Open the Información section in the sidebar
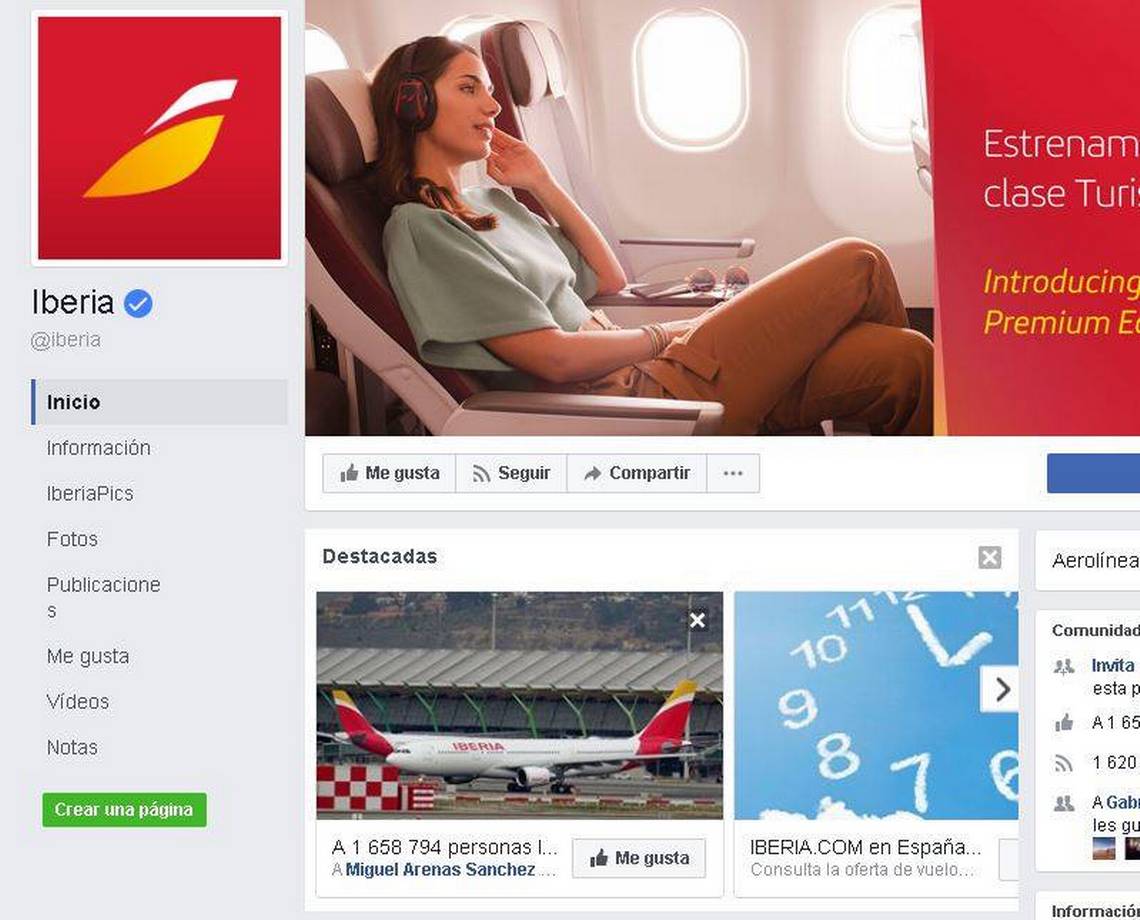Viewport: 1140px width, 920px height. click(x=99, y=448)
